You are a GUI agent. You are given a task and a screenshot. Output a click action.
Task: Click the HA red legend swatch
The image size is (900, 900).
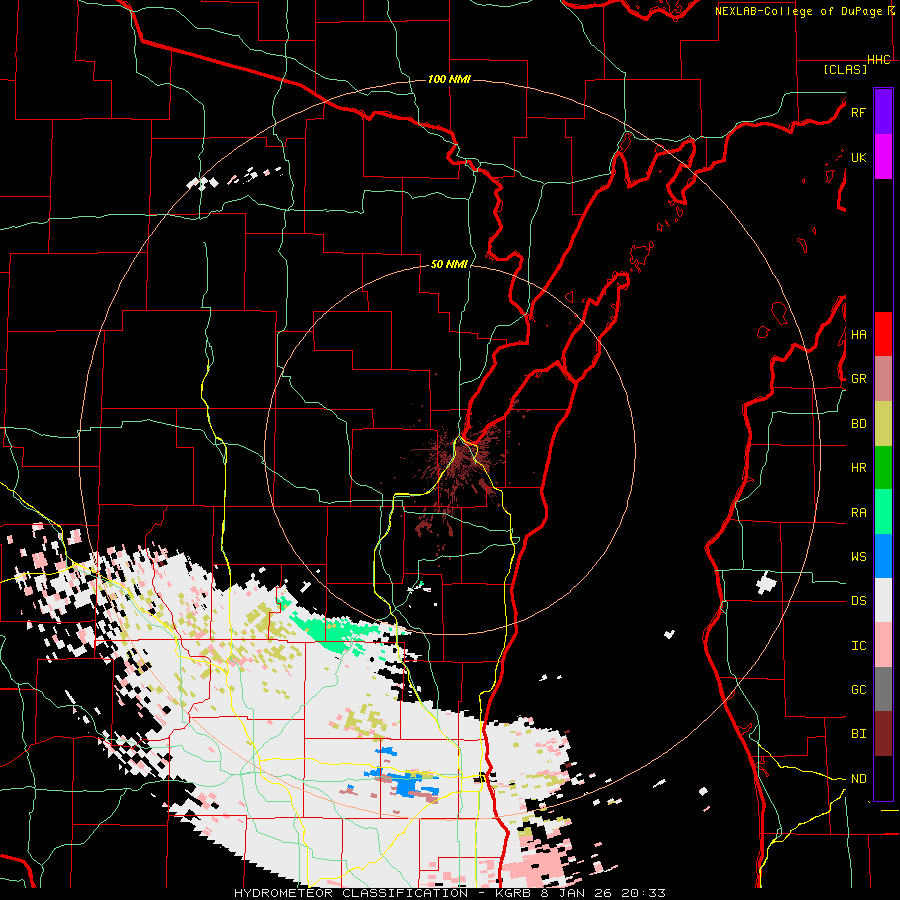883,334
